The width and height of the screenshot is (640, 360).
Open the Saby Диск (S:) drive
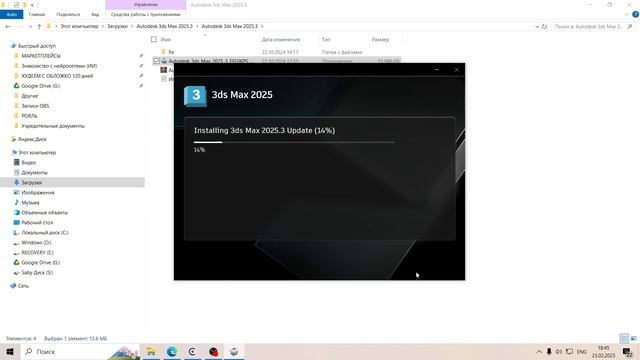pos(37,272)
